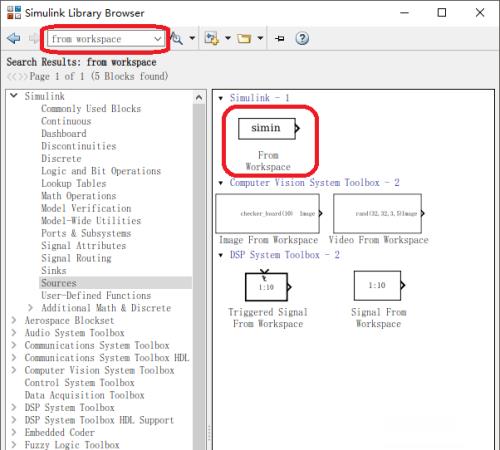The width and height of the screenshot is (500, 450).
Task: Collapse 'Computer Vision System Toolbox - 2' results group
Action: (221, 183)
